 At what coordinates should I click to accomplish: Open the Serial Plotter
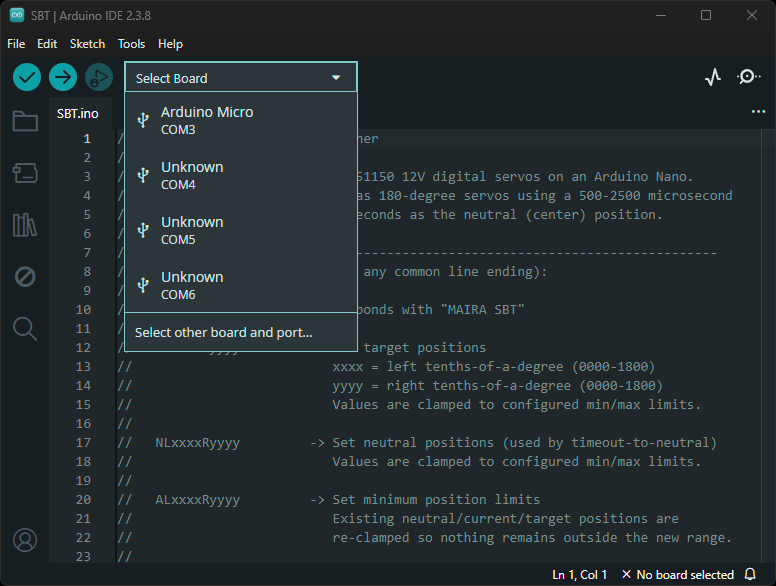[x=712, y=77]
